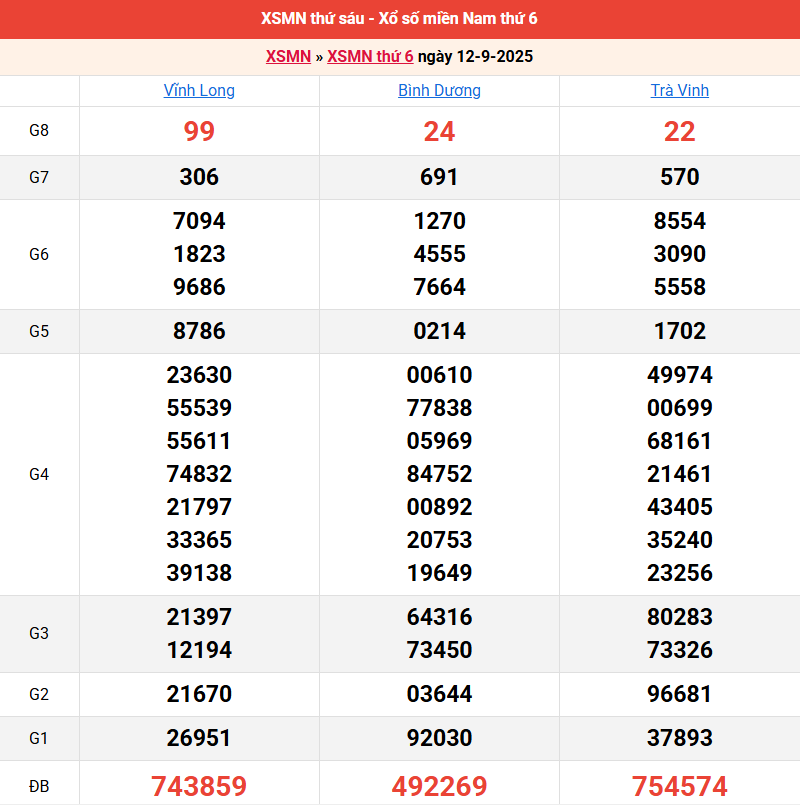This screenshot has height=805, width=800.
Task: Click G2 number 03644
Action: [440, 694]
